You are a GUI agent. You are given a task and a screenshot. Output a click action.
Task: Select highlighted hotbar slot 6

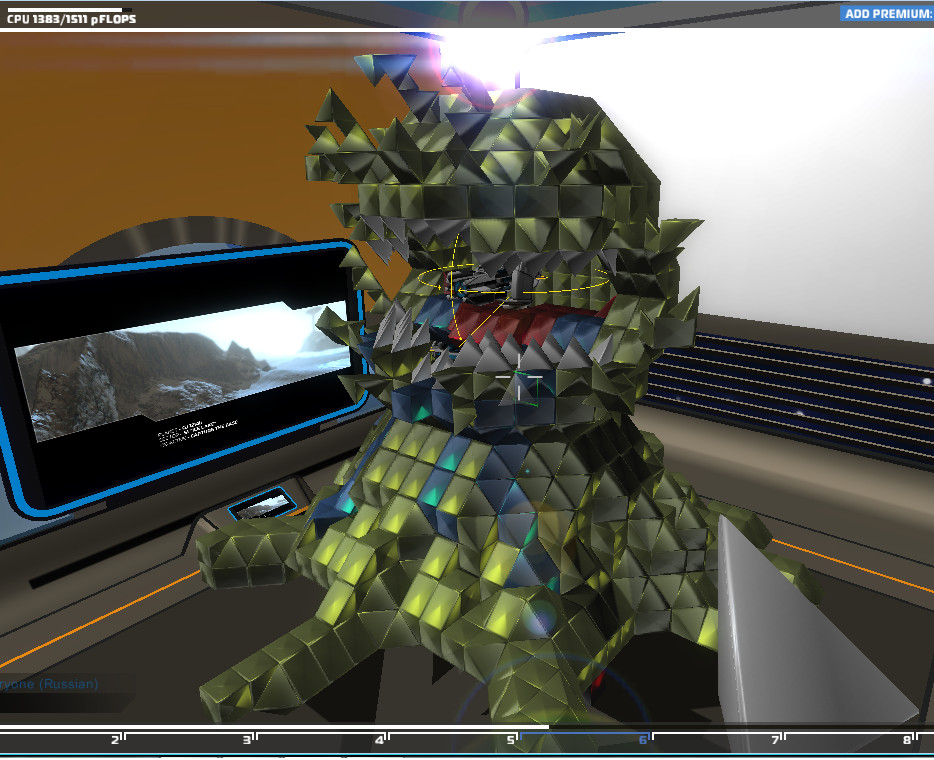coord(586,742)
